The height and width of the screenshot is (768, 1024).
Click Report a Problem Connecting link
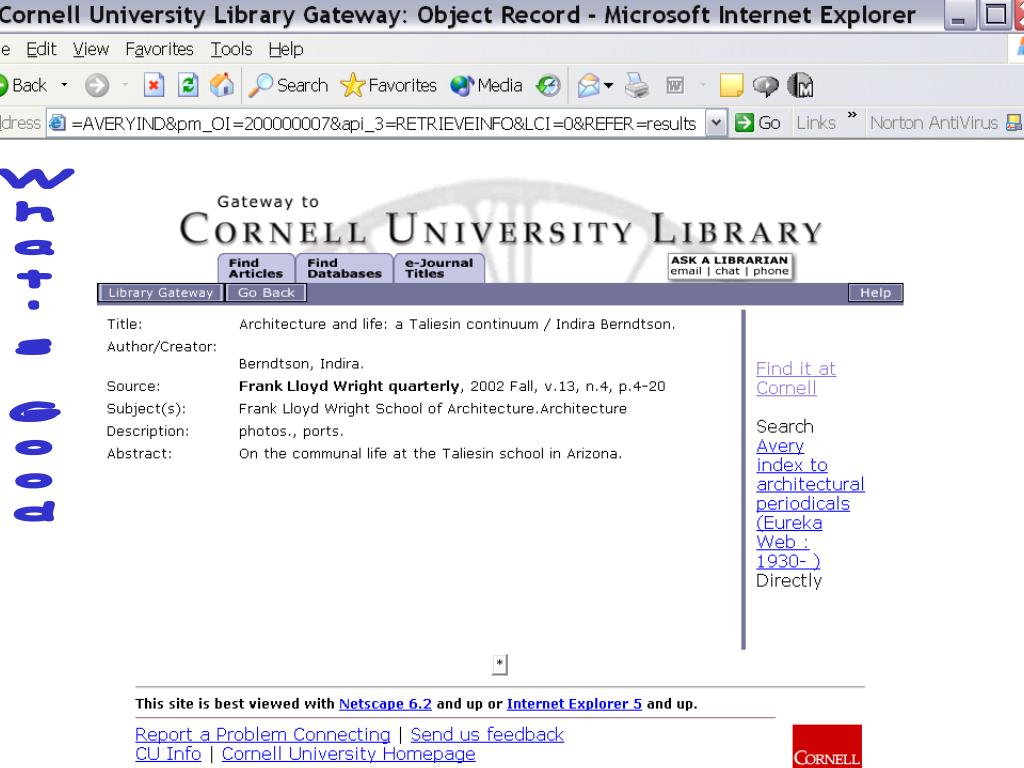263,735
